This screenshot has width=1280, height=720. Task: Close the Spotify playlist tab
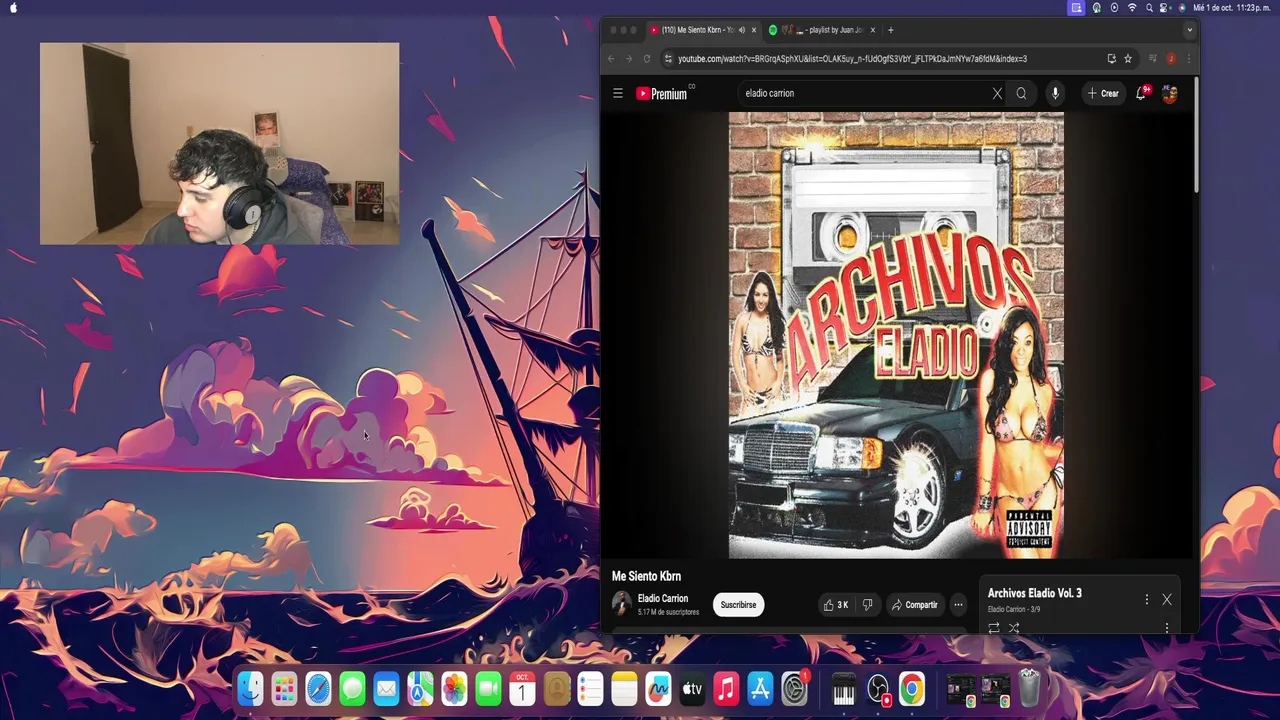point(872,30)
